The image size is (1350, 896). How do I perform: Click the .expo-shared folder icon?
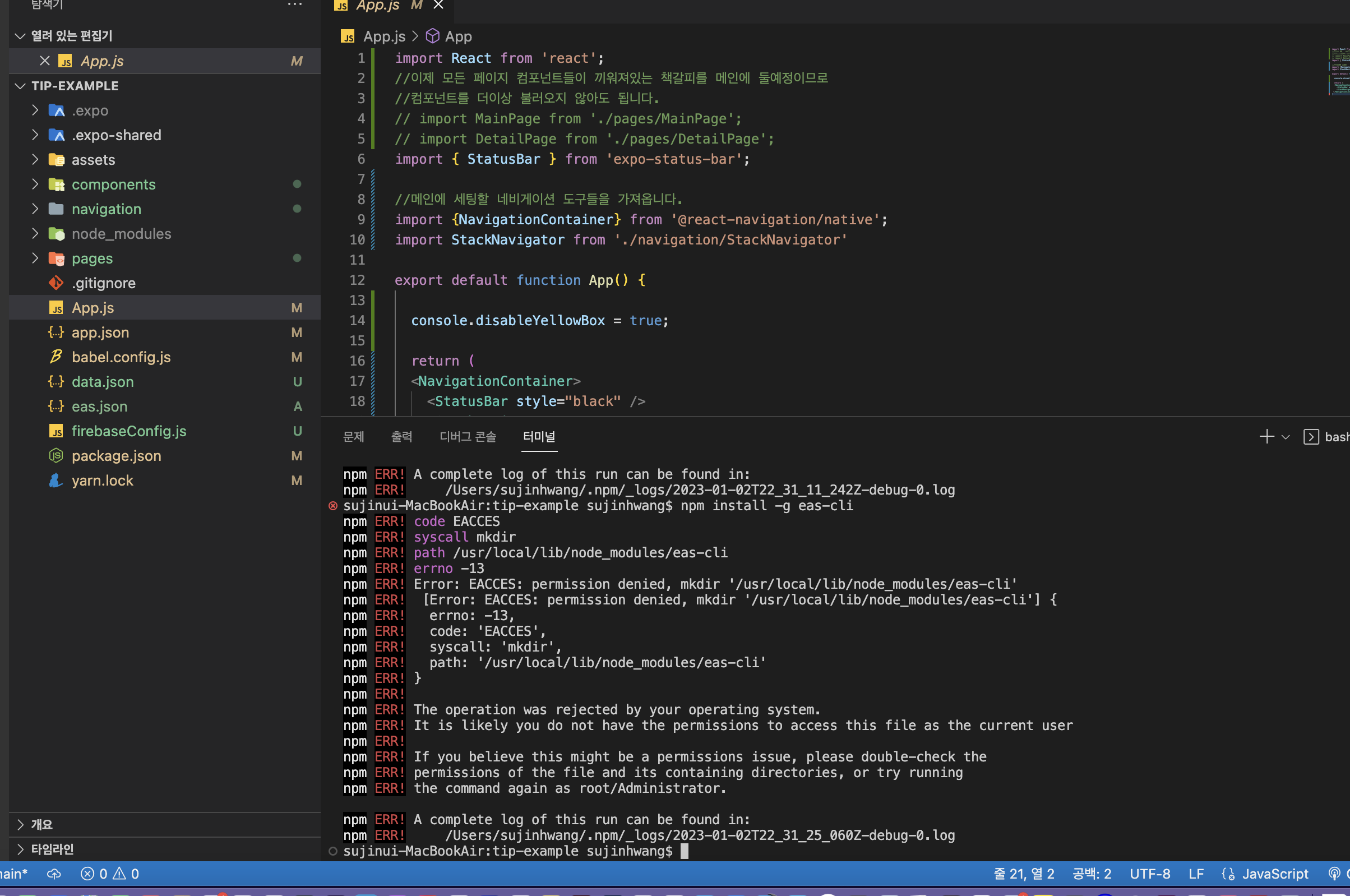57,135
